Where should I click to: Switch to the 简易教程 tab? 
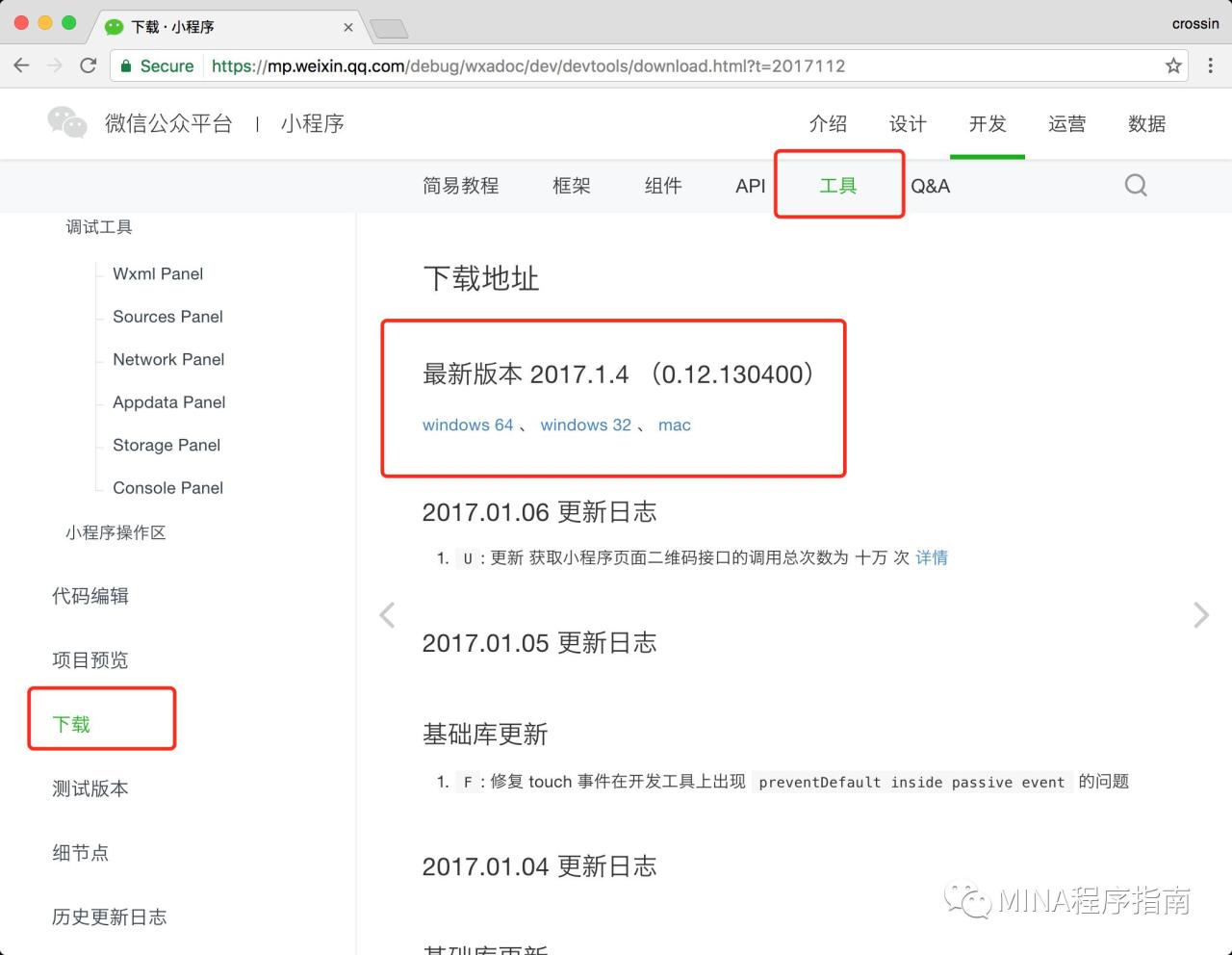coord(460,186)
